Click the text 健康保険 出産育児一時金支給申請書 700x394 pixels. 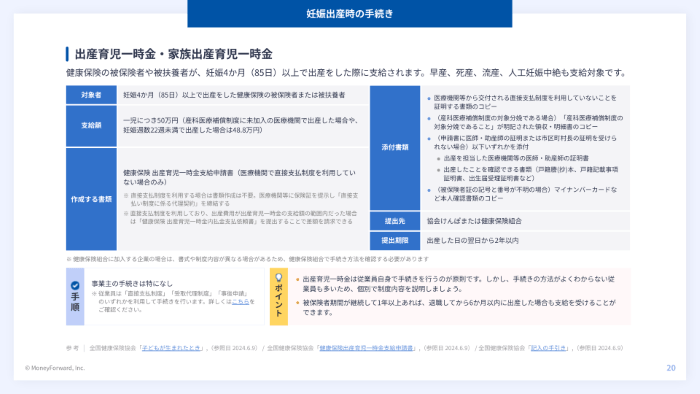pyautogui.click(x=239, y=177)
